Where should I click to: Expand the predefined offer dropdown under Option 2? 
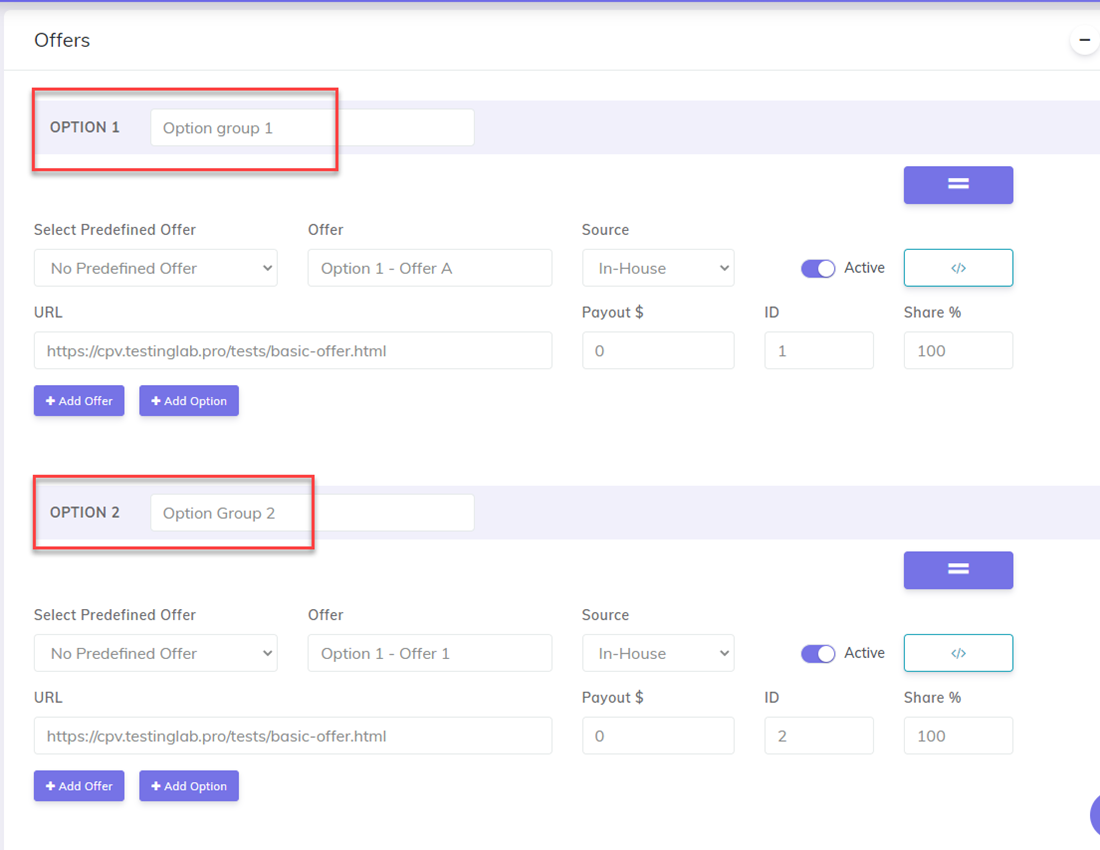pyautogui.click(x=155, y=652)
